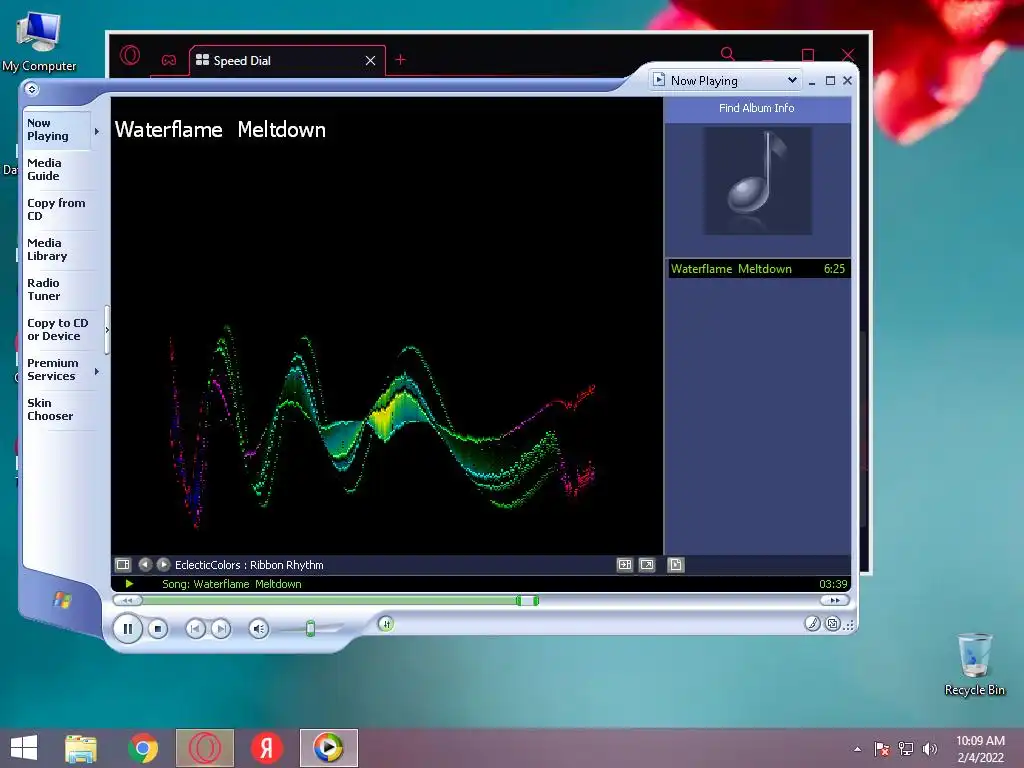Pause the playing song
1024x768 pixels.
point(128,629)
